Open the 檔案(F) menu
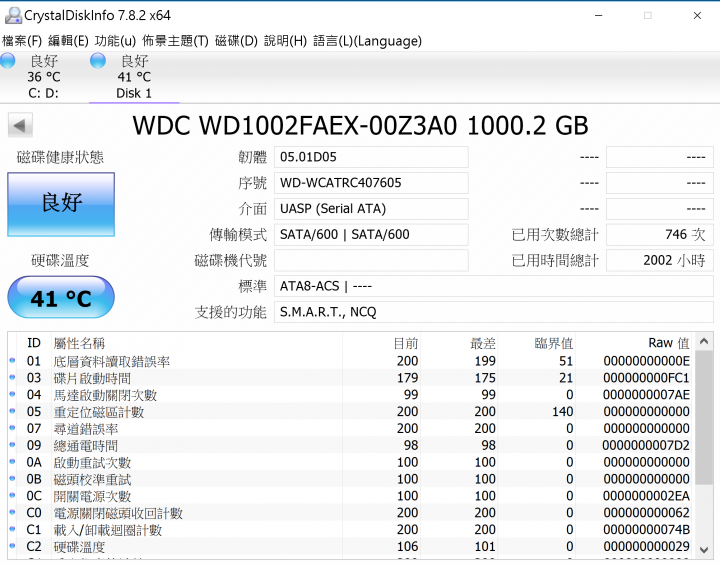This screenshot has height=565, width=720. click(x=22, y=41)
